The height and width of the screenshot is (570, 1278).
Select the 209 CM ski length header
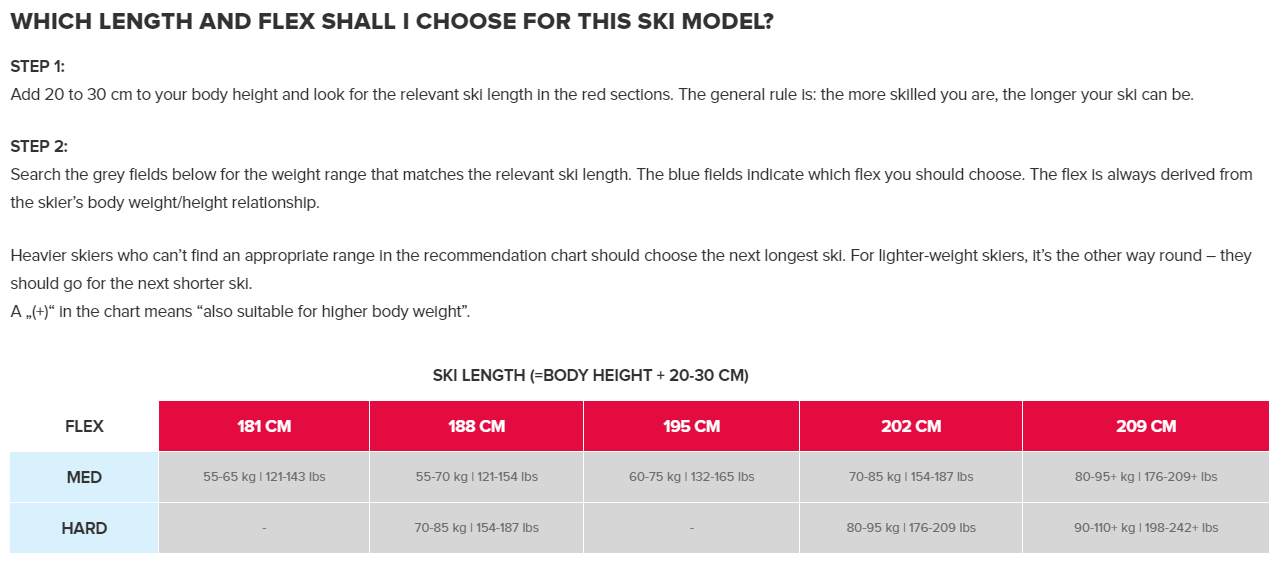point(1146,426)
